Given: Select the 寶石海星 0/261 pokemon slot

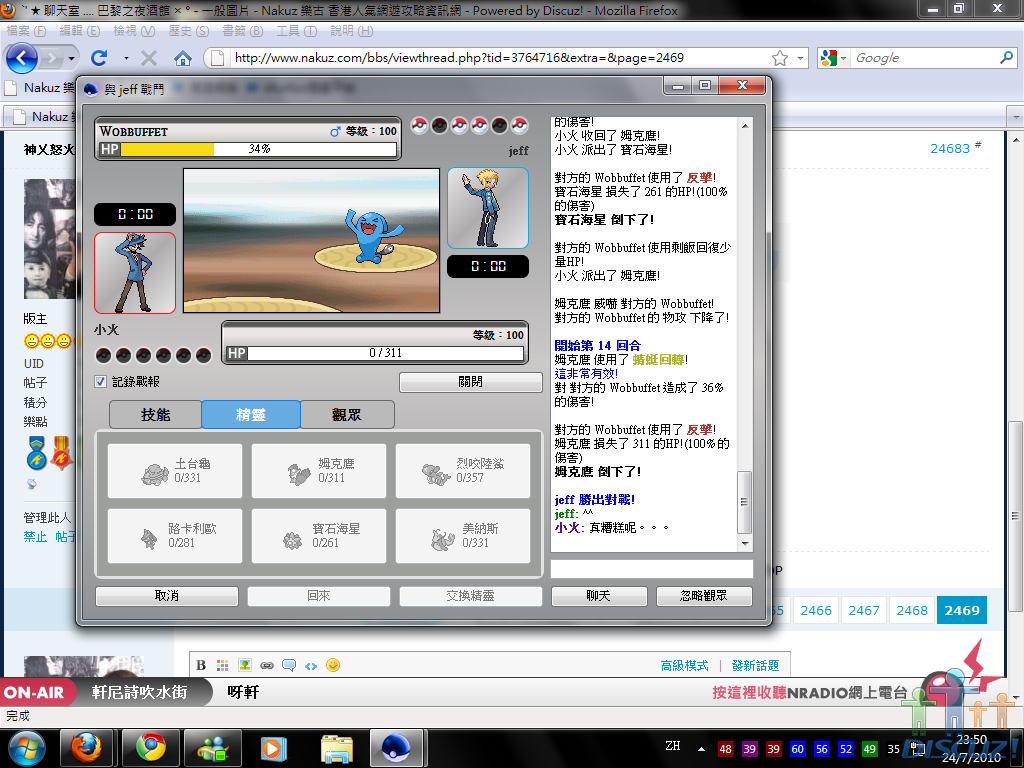Looking at the screenshot, I should (x=319, y=536).
